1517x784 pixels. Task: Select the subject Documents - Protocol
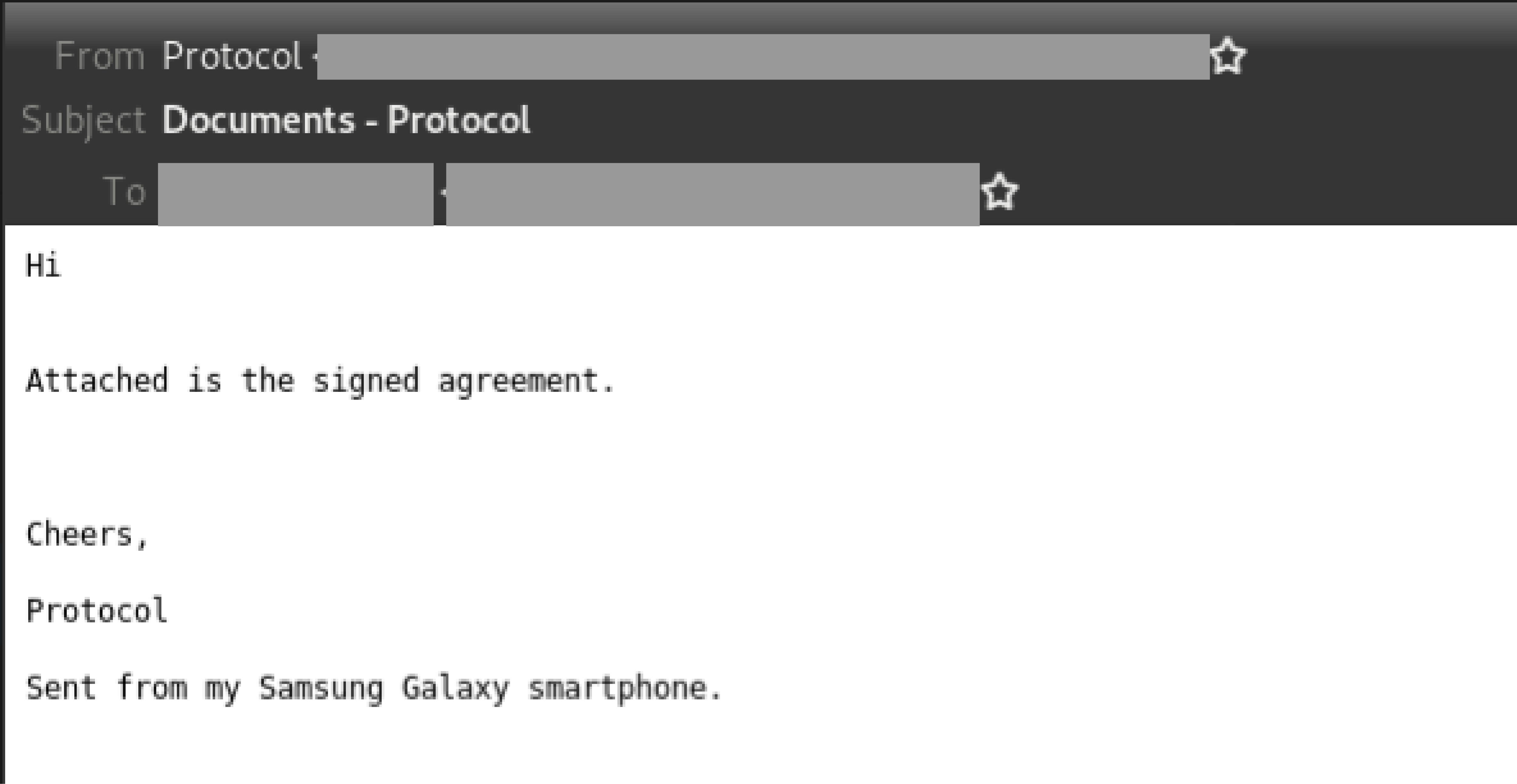(346, 121)
